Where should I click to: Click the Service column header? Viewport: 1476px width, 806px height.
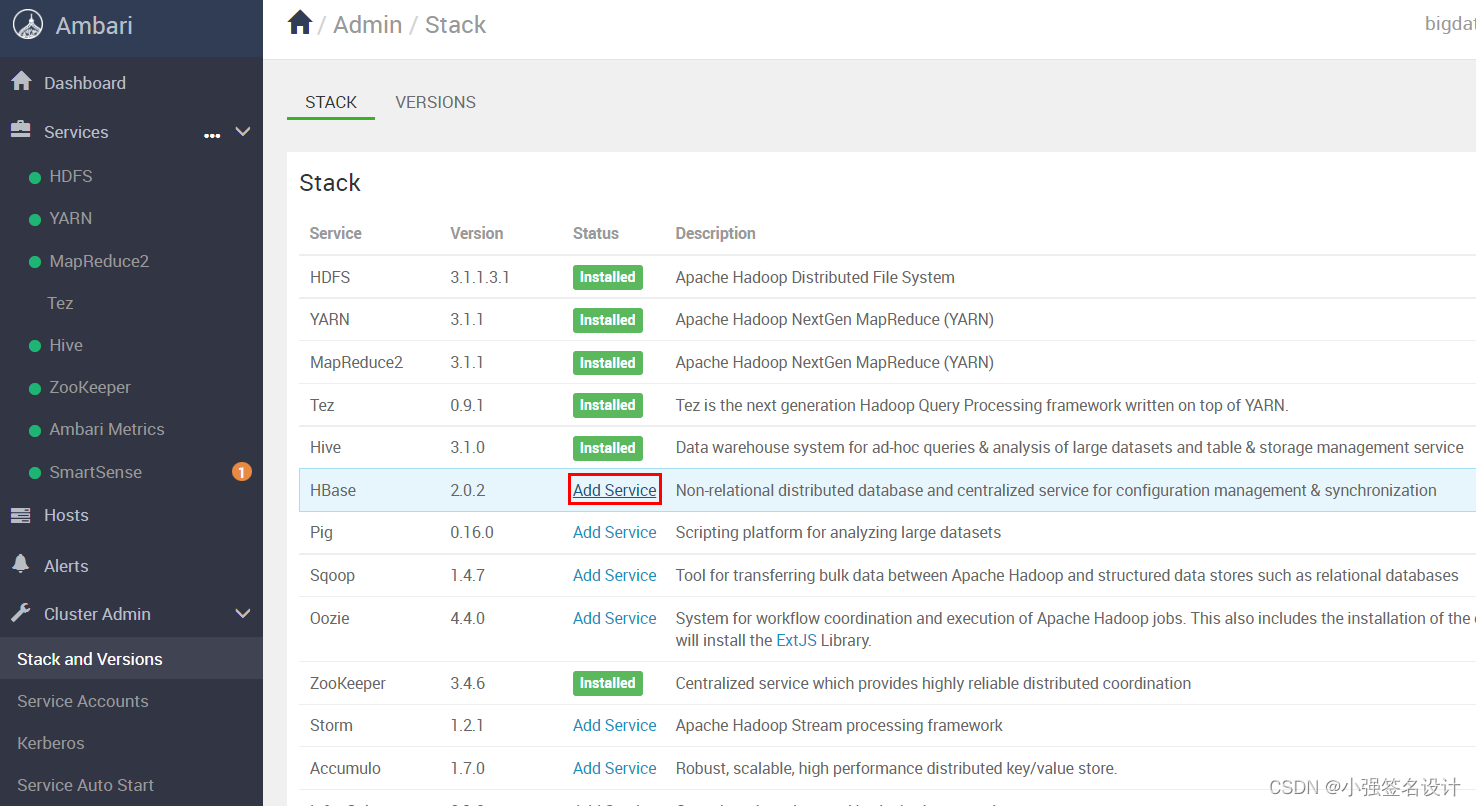(335, 233)
